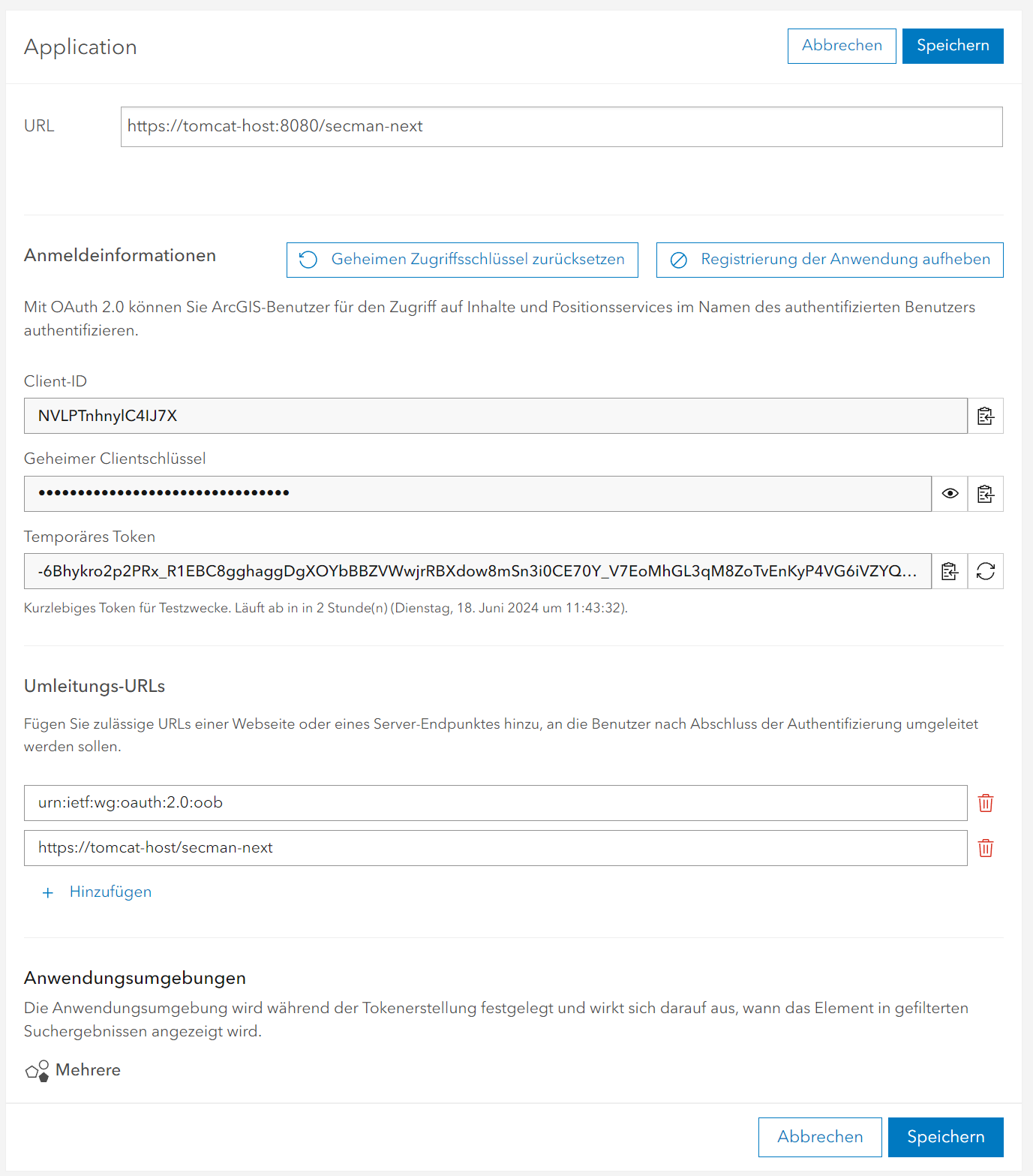
Task: Click the Temporäres Token value field
Action: coord(477,571)
